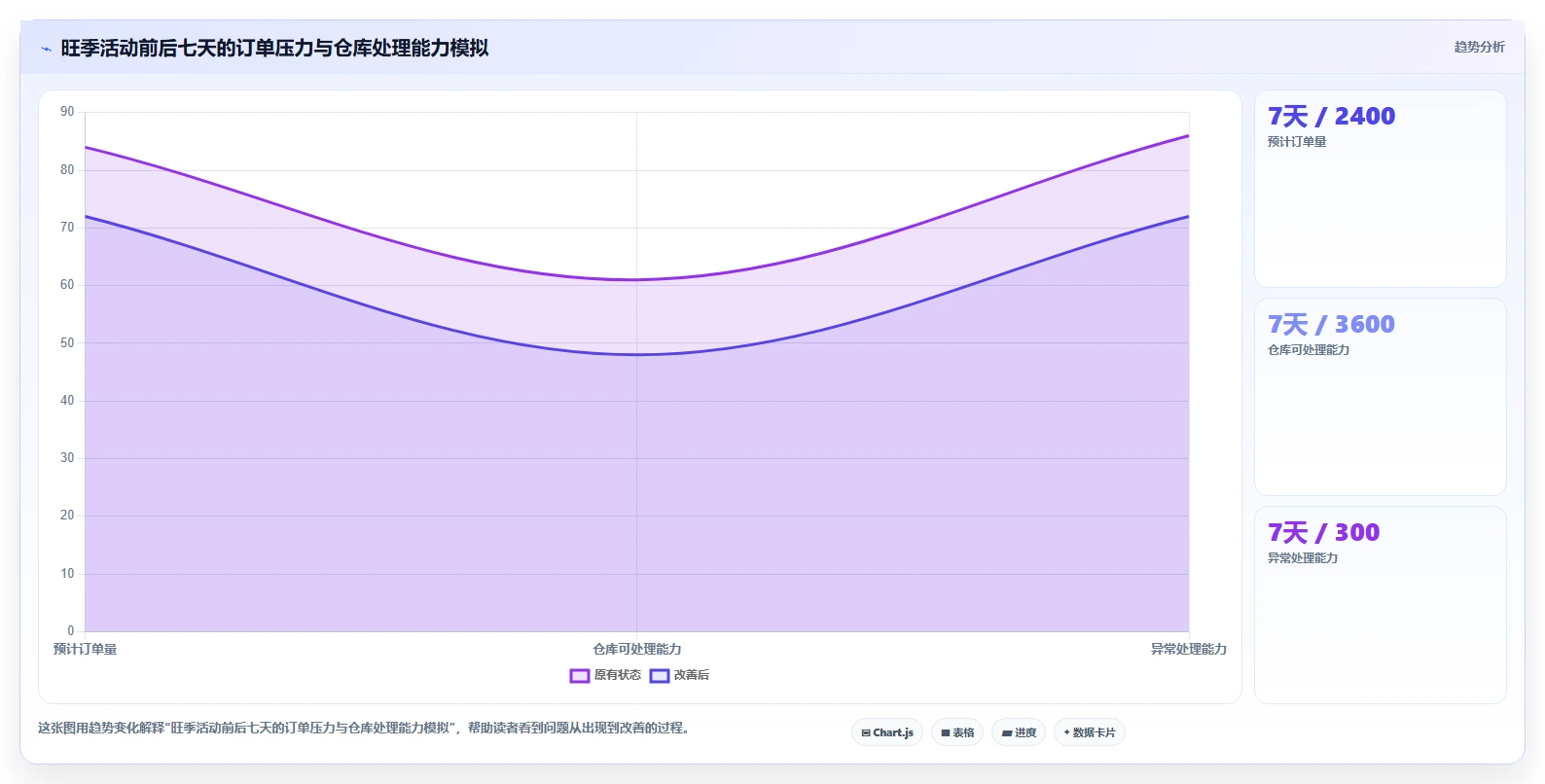
Task: Toggle the 改善后 legend swatch
Action: [660, 676]
